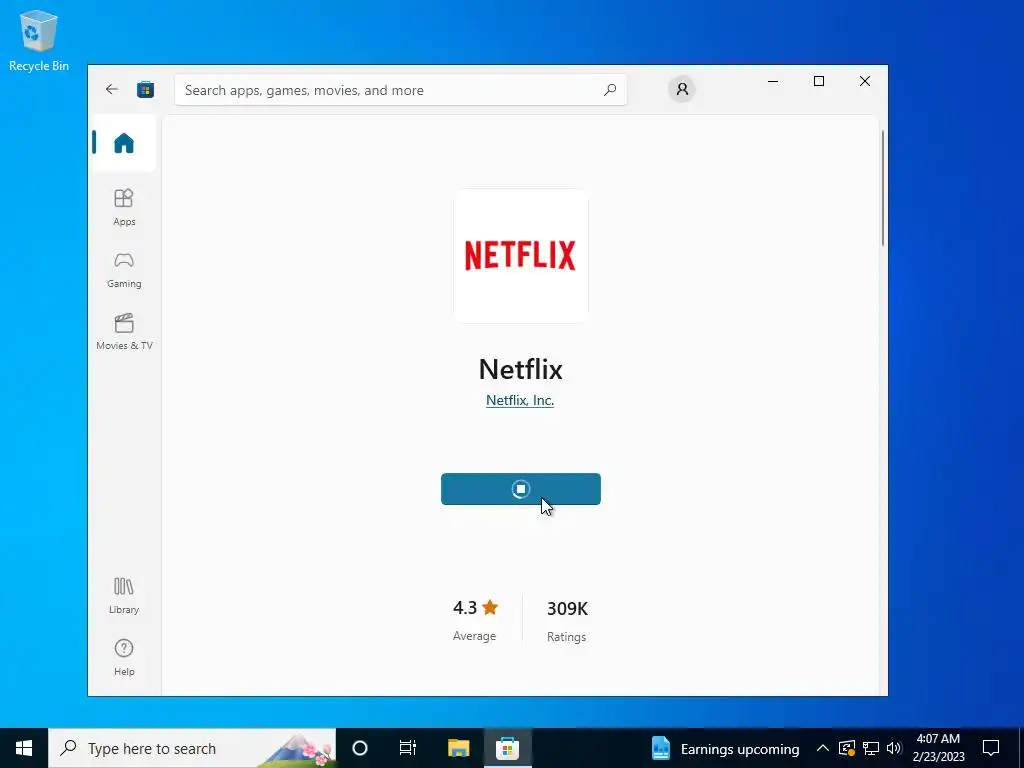The height and width of the screenshot is (768, 1024).
Task: Open the Apps section in sidebar
Action: click(x=124, y=207)
